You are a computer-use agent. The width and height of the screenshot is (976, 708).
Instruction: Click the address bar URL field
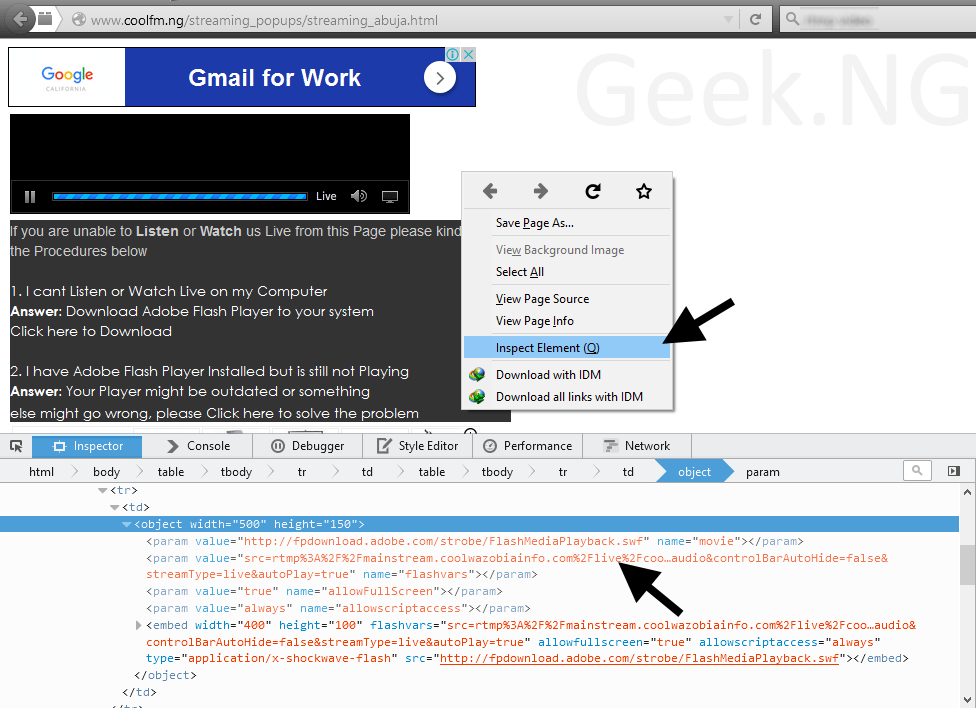(x=398, y=20)
